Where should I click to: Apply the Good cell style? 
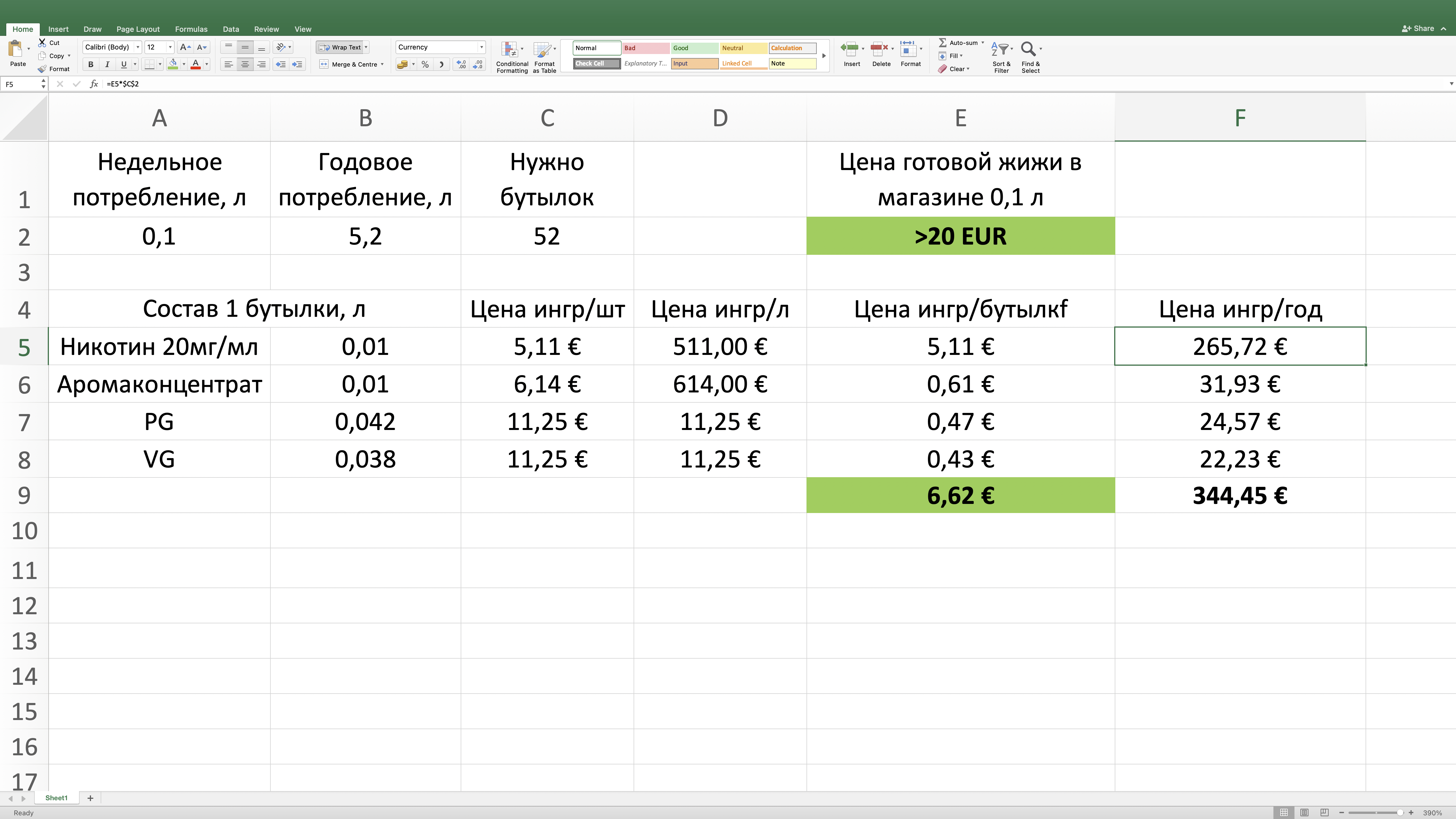coord(694,48)
